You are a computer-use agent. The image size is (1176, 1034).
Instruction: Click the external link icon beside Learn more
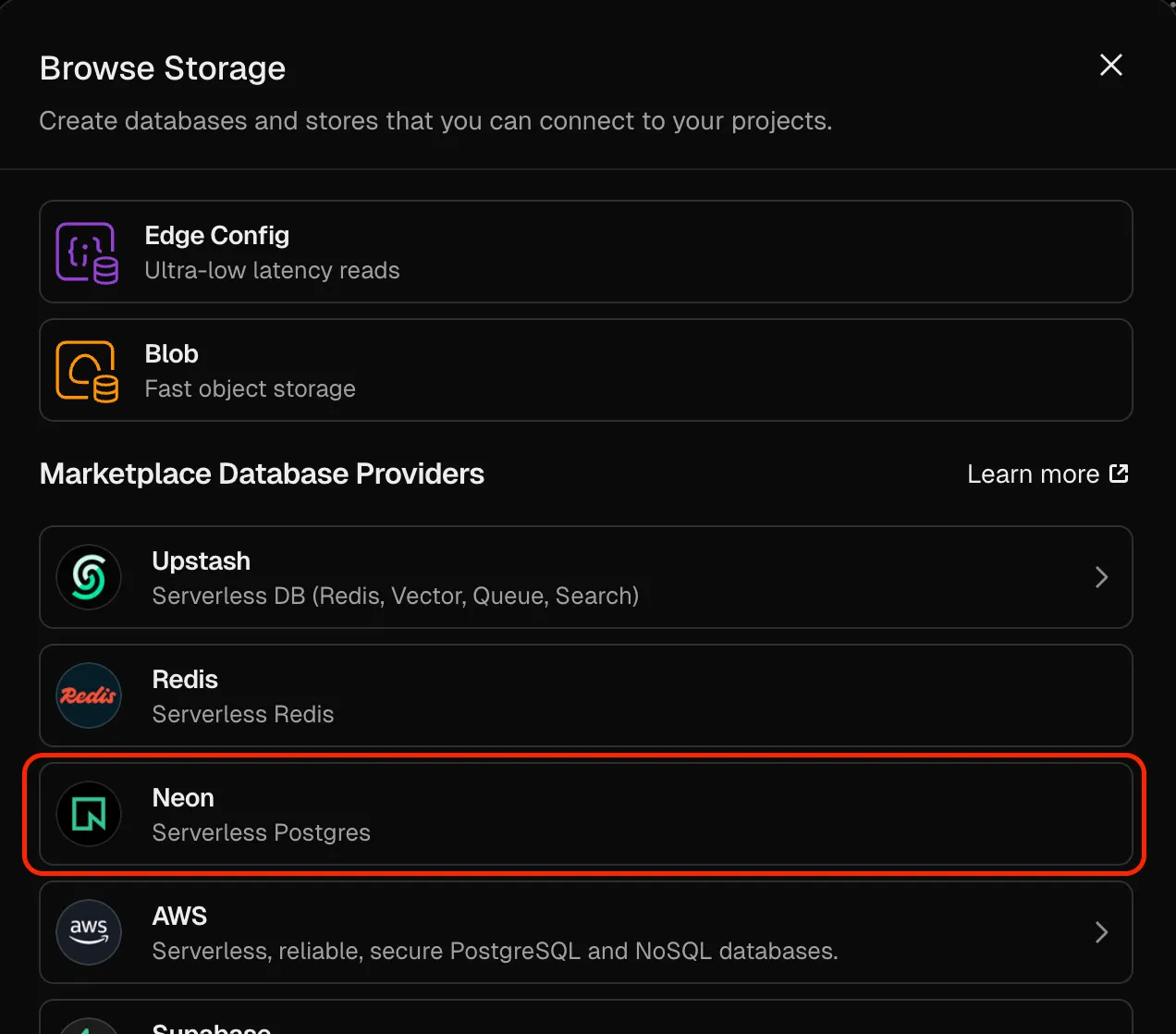coord(1119,474)
